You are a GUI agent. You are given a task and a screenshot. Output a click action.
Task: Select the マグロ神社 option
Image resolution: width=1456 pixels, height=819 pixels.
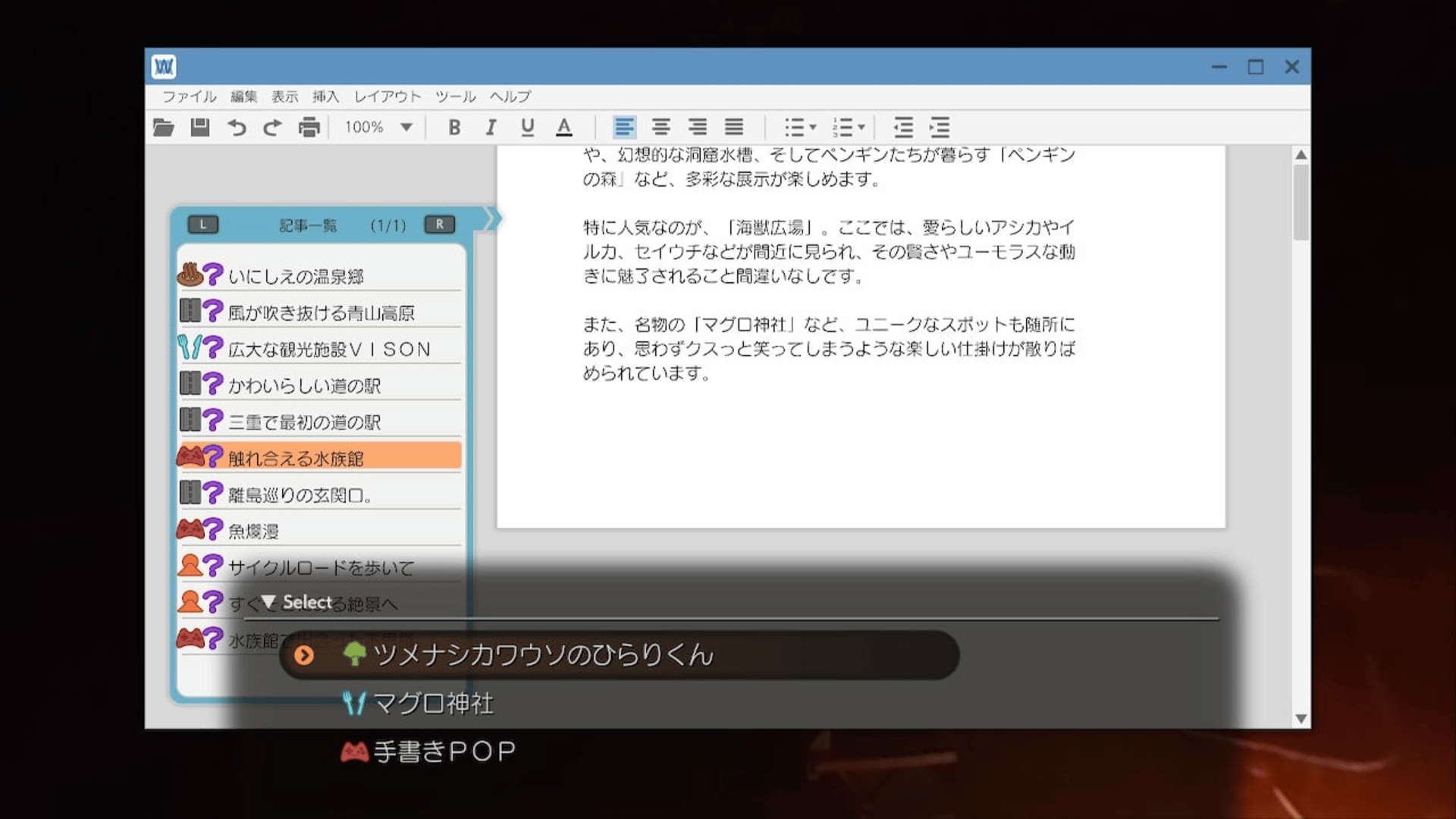pos(433,703)
